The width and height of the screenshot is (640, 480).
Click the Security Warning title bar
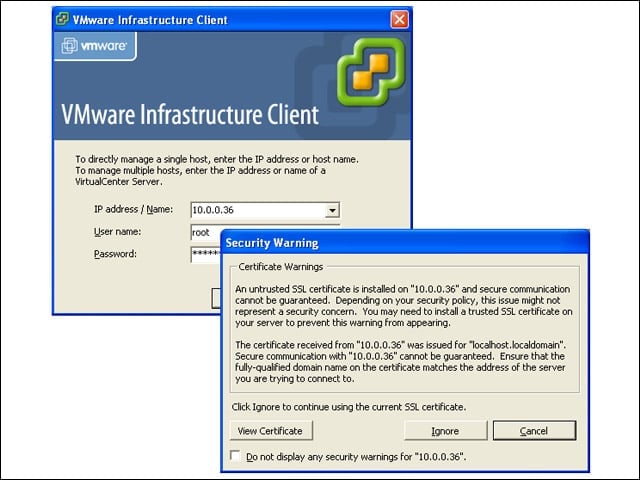pos(405,243)
